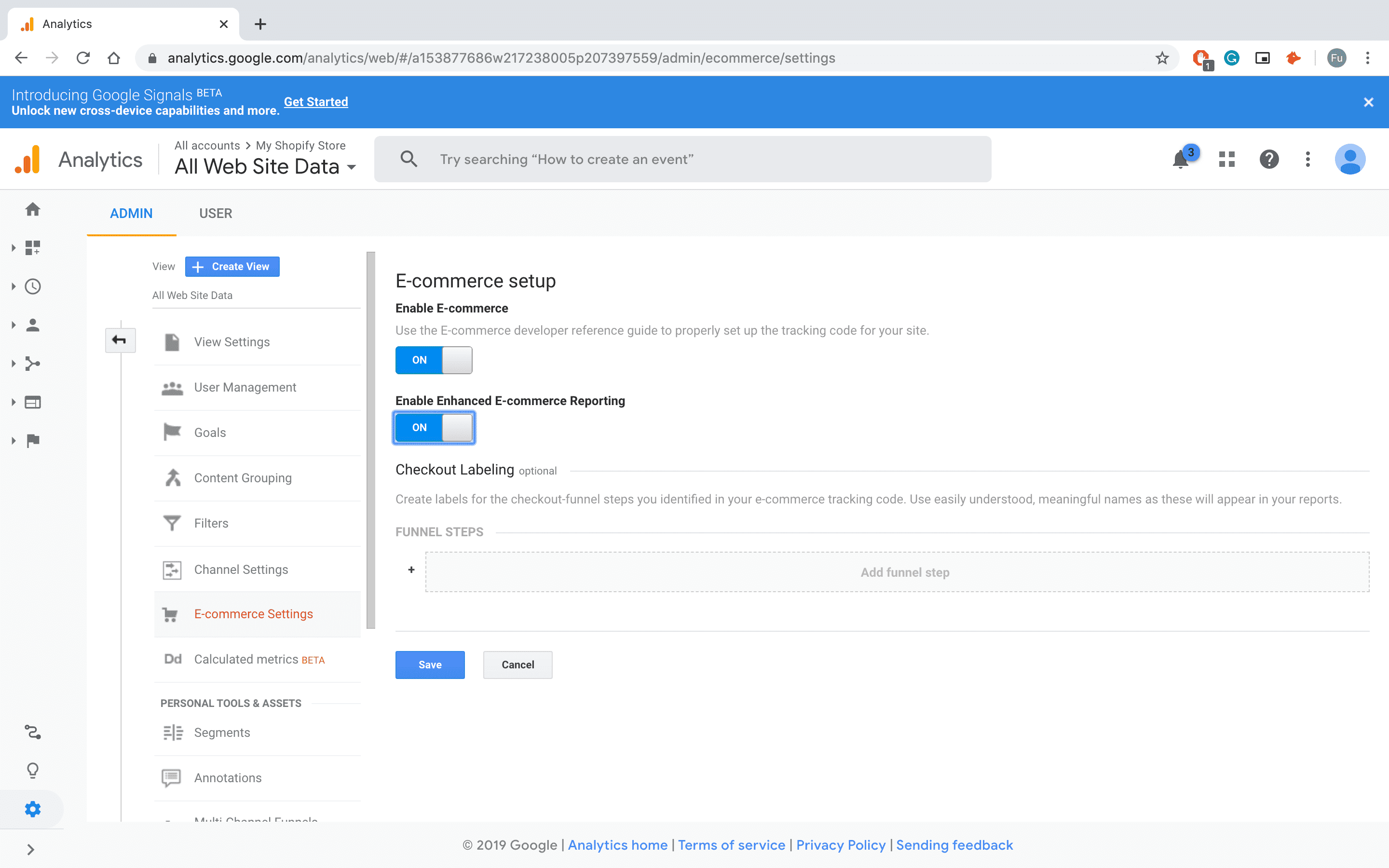The width and height of the screenshot is (1389, 868).
Task: Switch to the ADMIN tab
Action: (x=132, y=214)
